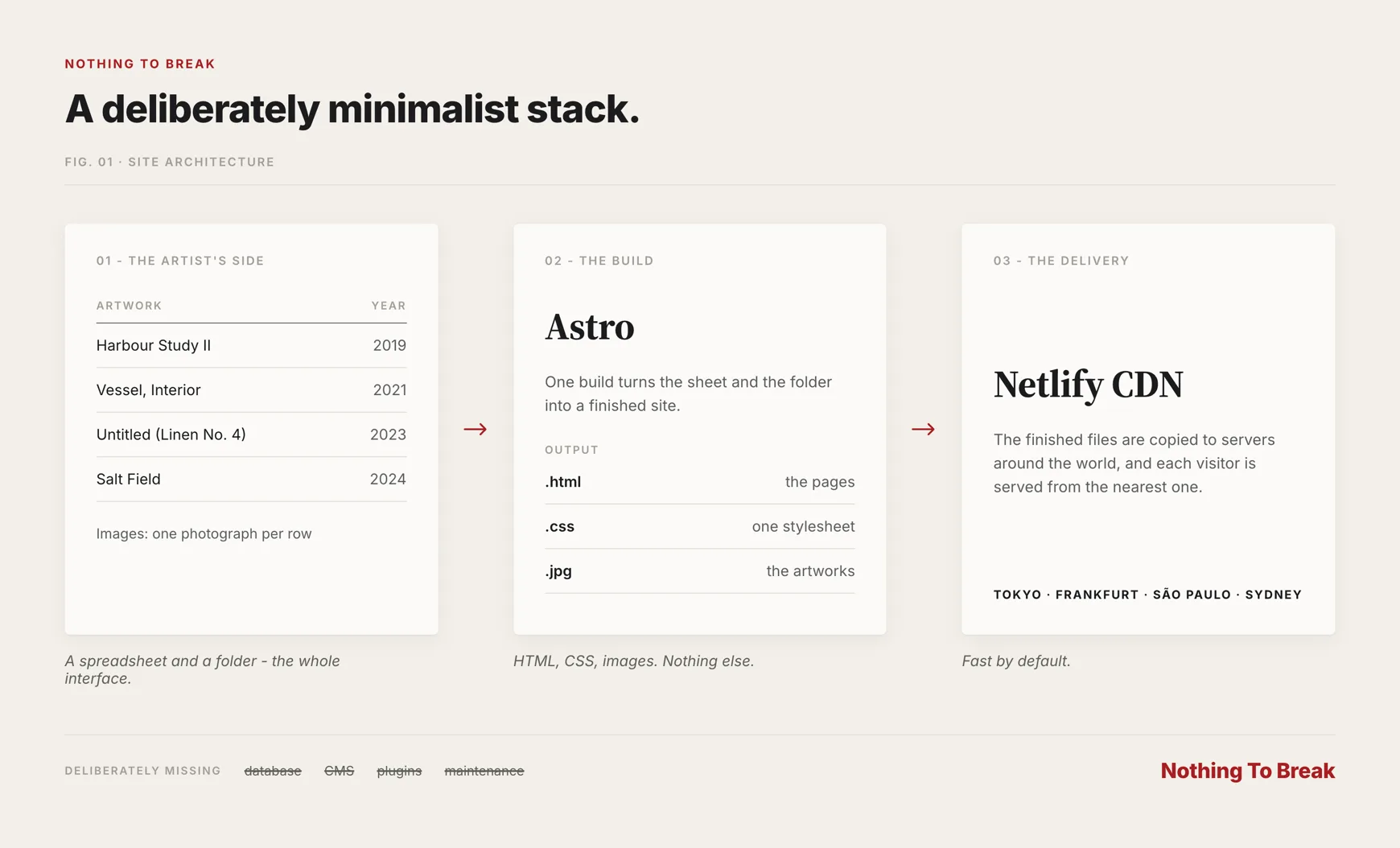The image size is (1400, 848).
Task: Click caption 'HTML, CSS, images. Nothing else.'
Action: point(633,661)
